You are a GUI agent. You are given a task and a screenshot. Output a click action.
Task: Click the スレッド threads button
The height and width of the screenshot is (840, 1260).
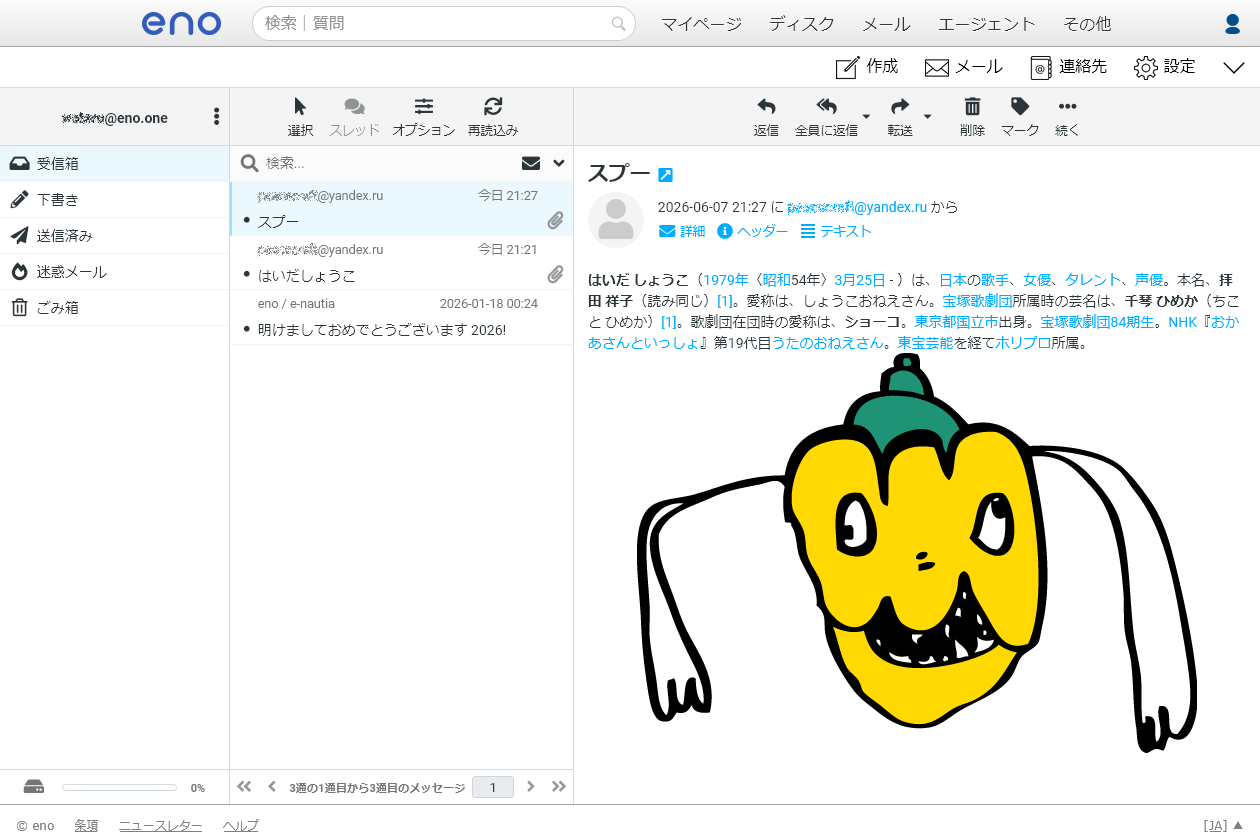click(354, 117)
